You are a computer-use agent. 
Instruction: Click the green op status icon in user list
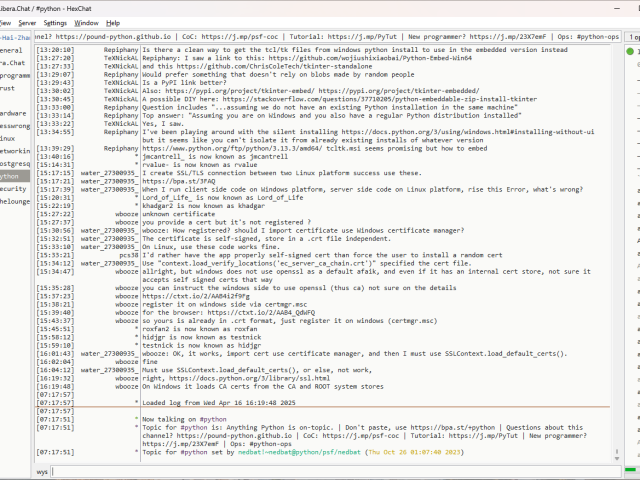[x=630, y=49]
